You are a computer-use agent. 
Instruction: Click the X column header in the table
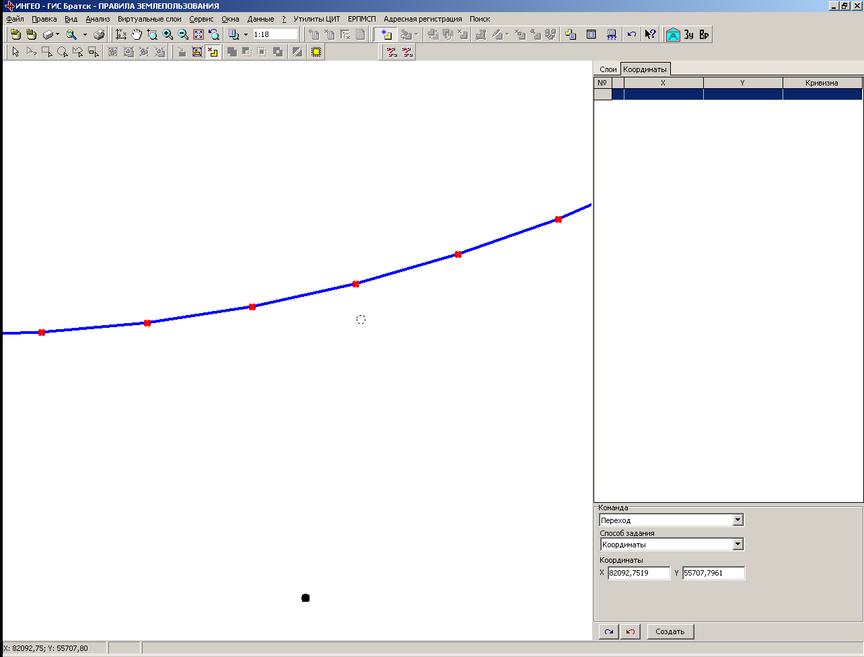pyautogui.click(x=663, y=83)
